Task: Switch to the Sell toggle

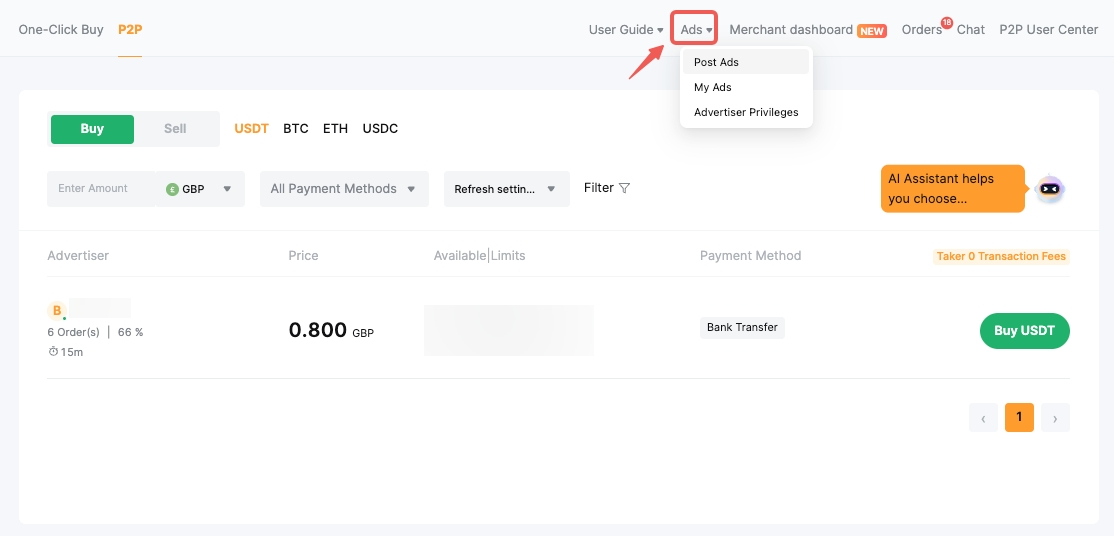Action: pyautogui.click(x=175, y=129)
